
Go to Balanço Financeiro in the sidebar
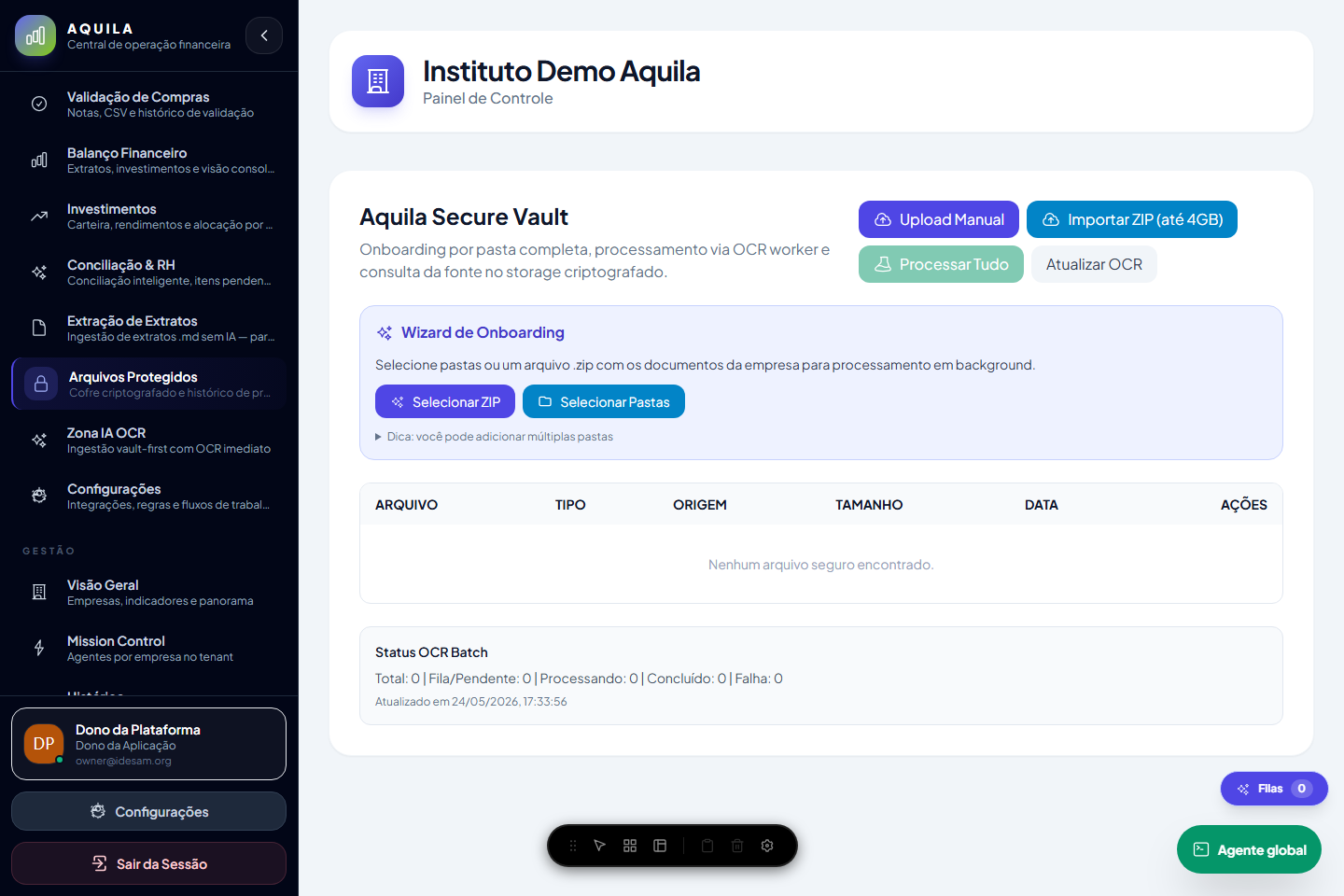coord(149,160)
